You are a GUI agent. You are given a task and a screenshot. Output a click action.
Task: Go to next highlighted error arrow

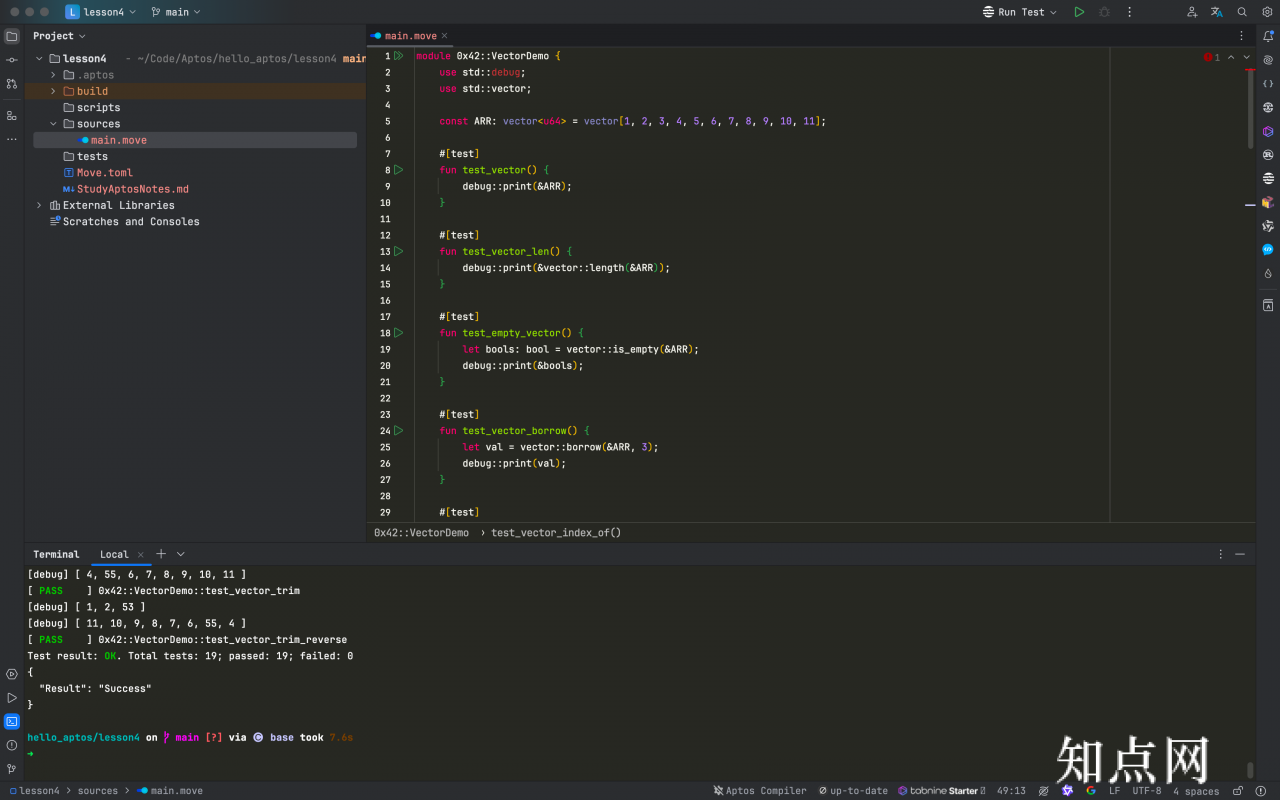(1246, 58)
